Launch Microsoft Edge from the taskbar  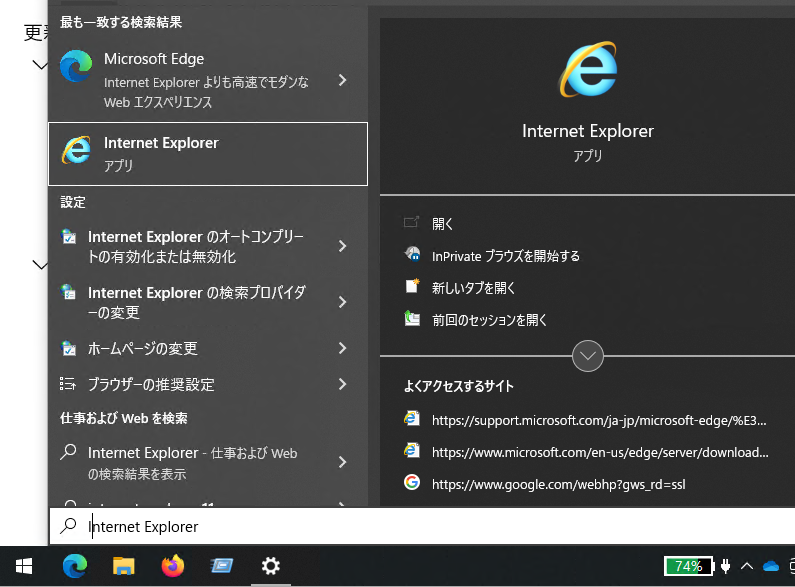pos(75,566)
